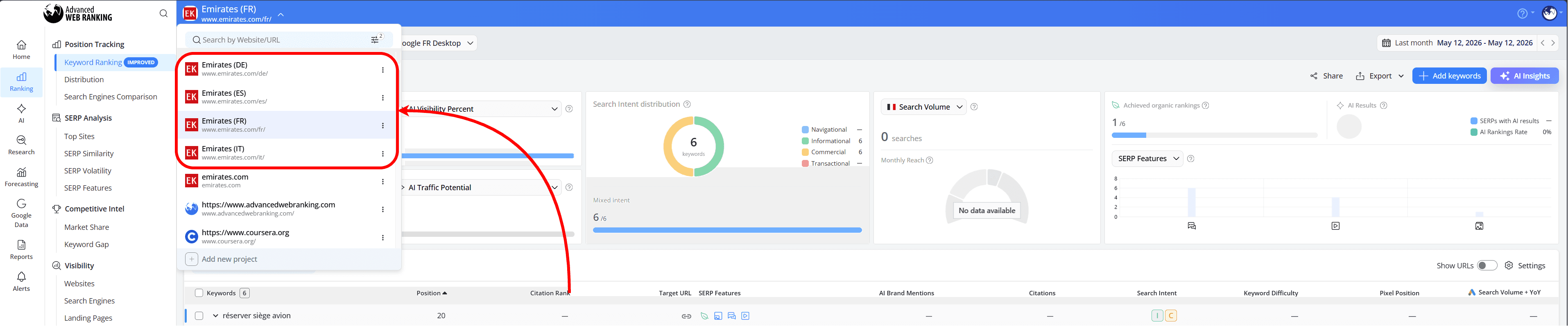
Task: Open Alerts in the left rail
Action: [x=21, y=281]
